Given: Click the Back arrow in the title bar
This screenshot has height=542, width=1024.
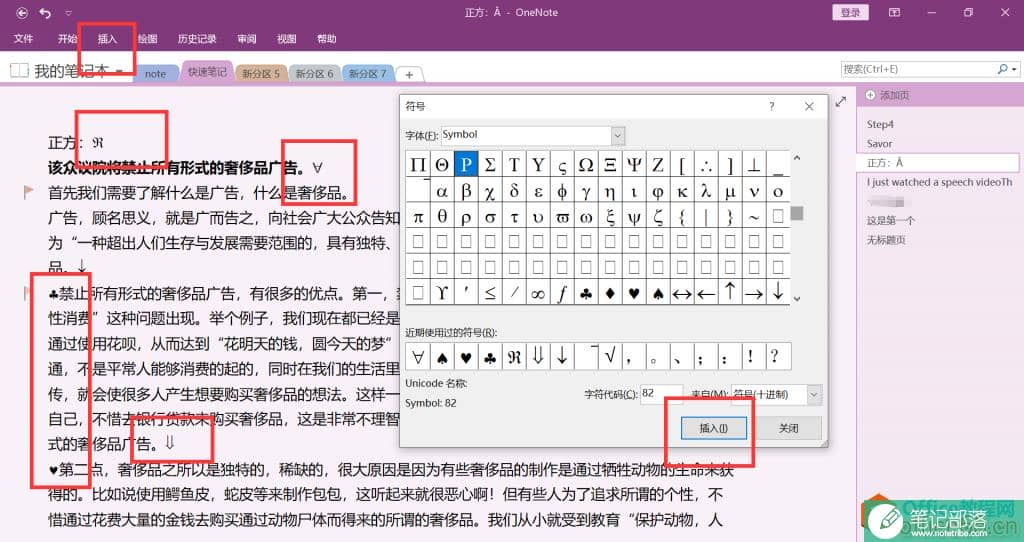Looking at the screenshot, I should (22, 12).
